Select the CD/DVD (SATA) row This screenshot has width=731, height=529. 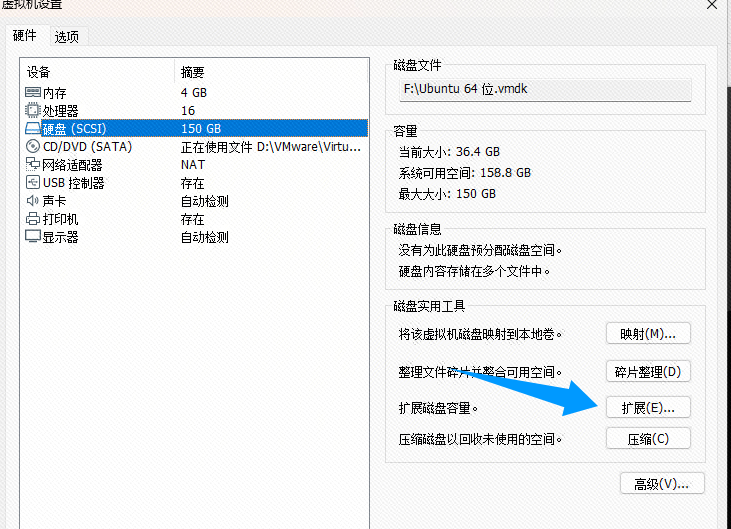pyautogui.click(x=196, y=147)
